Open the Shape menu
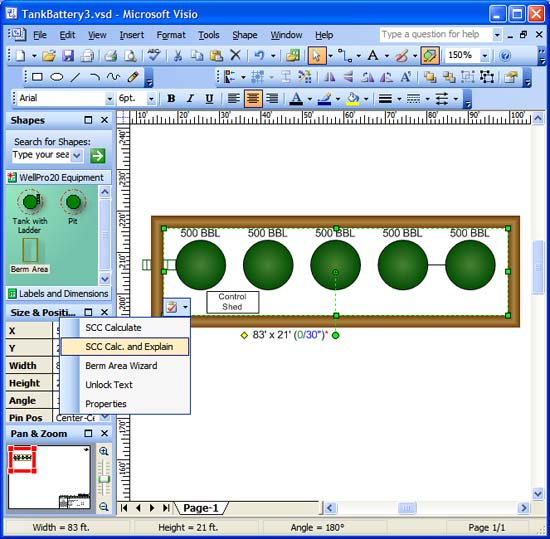The image size is (550, 539). pos(244,35)
